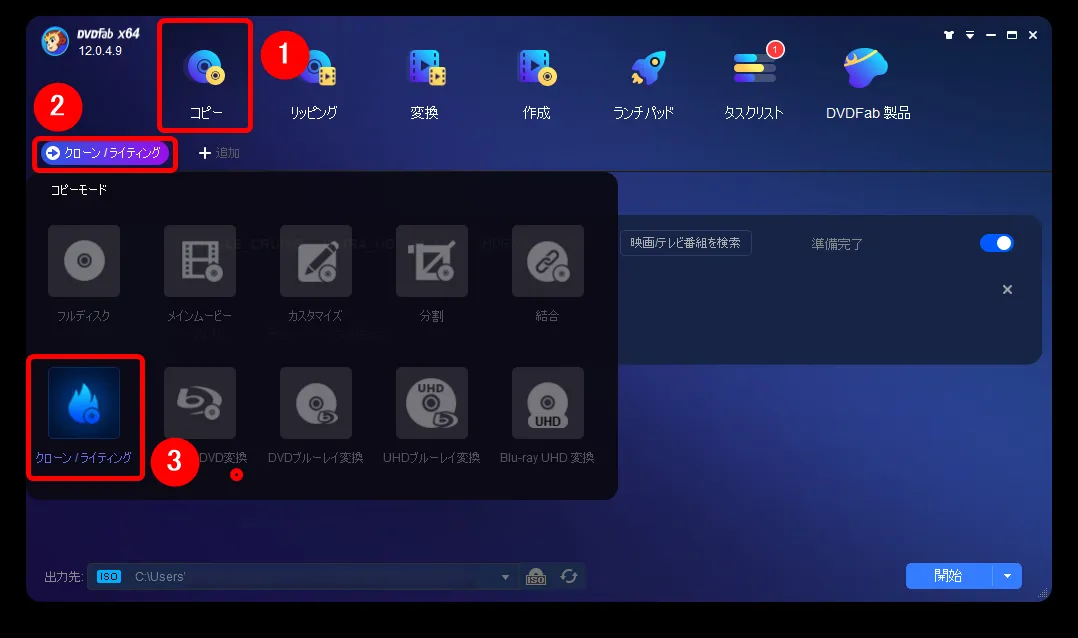The height and width of the screenshot is (638, 1078).
Task: Click the コピーモード heading
Action: click(x=78, y=190)
